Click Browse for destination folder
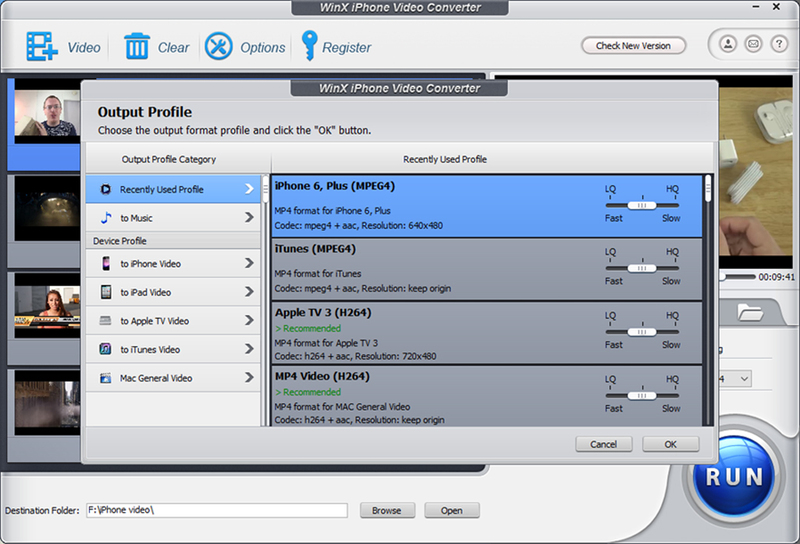The height and width of the screenshot is (544, 800). (x=387, y=510)
